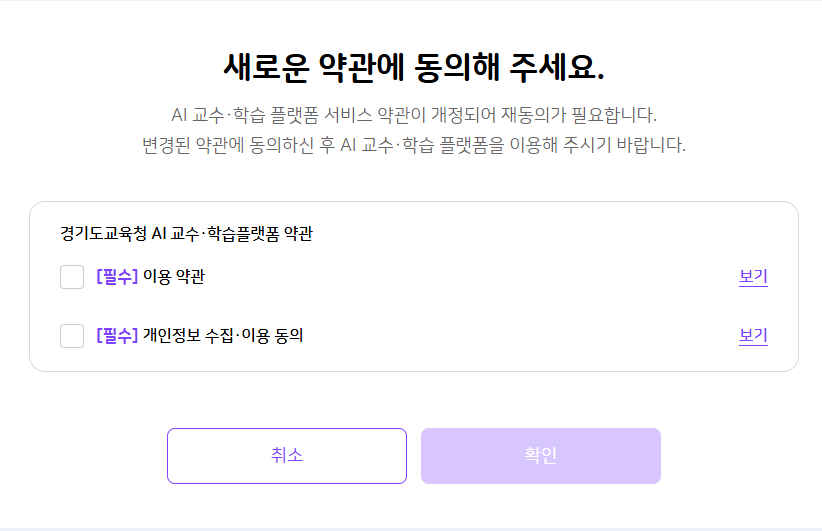Open 보기 link for 이용 약관
The image size is (822, 531).
(753, 276)
